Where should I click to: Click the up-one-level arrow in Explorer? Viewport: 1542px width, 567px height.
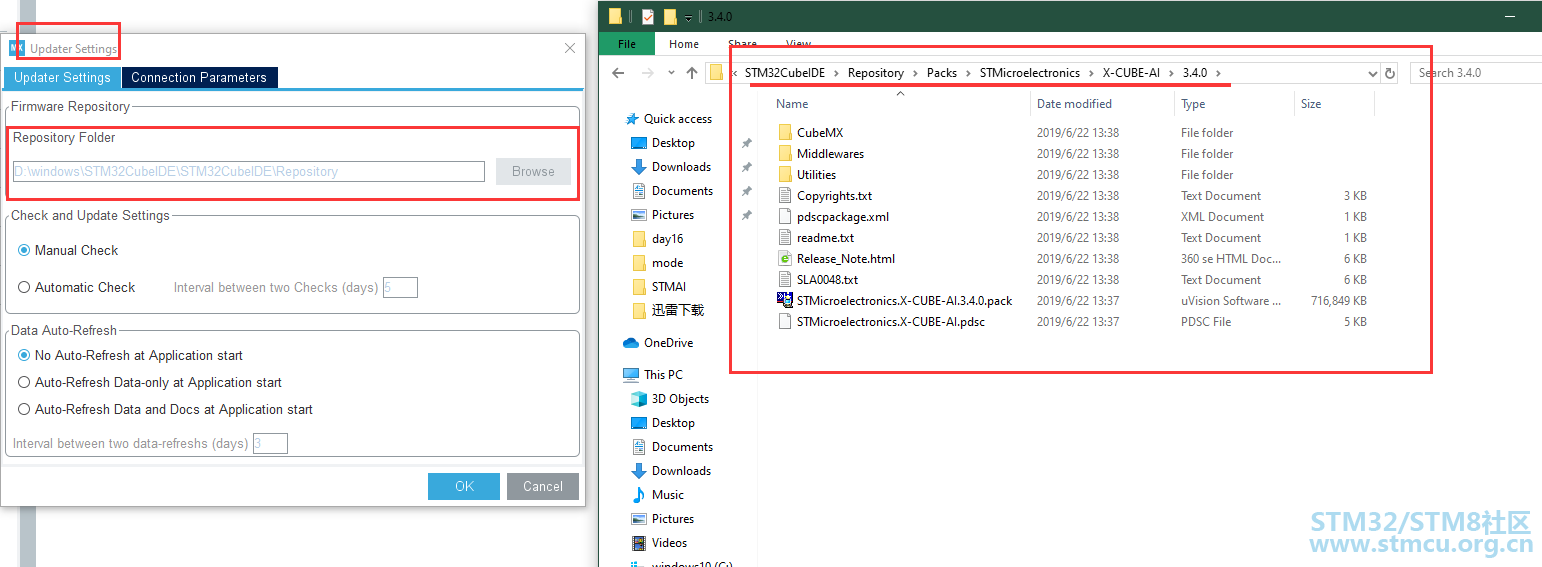[x=692, y=73]
